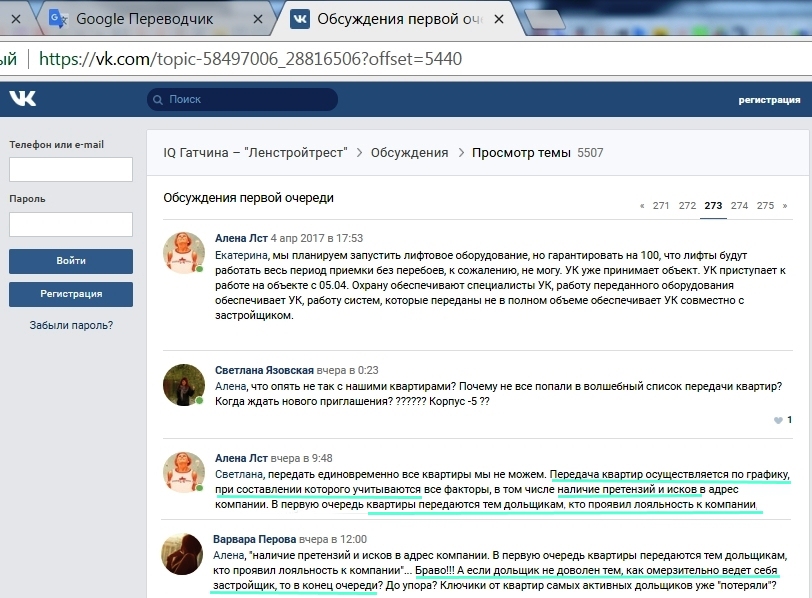Open the Забыли пароль? link

[71, 325]
